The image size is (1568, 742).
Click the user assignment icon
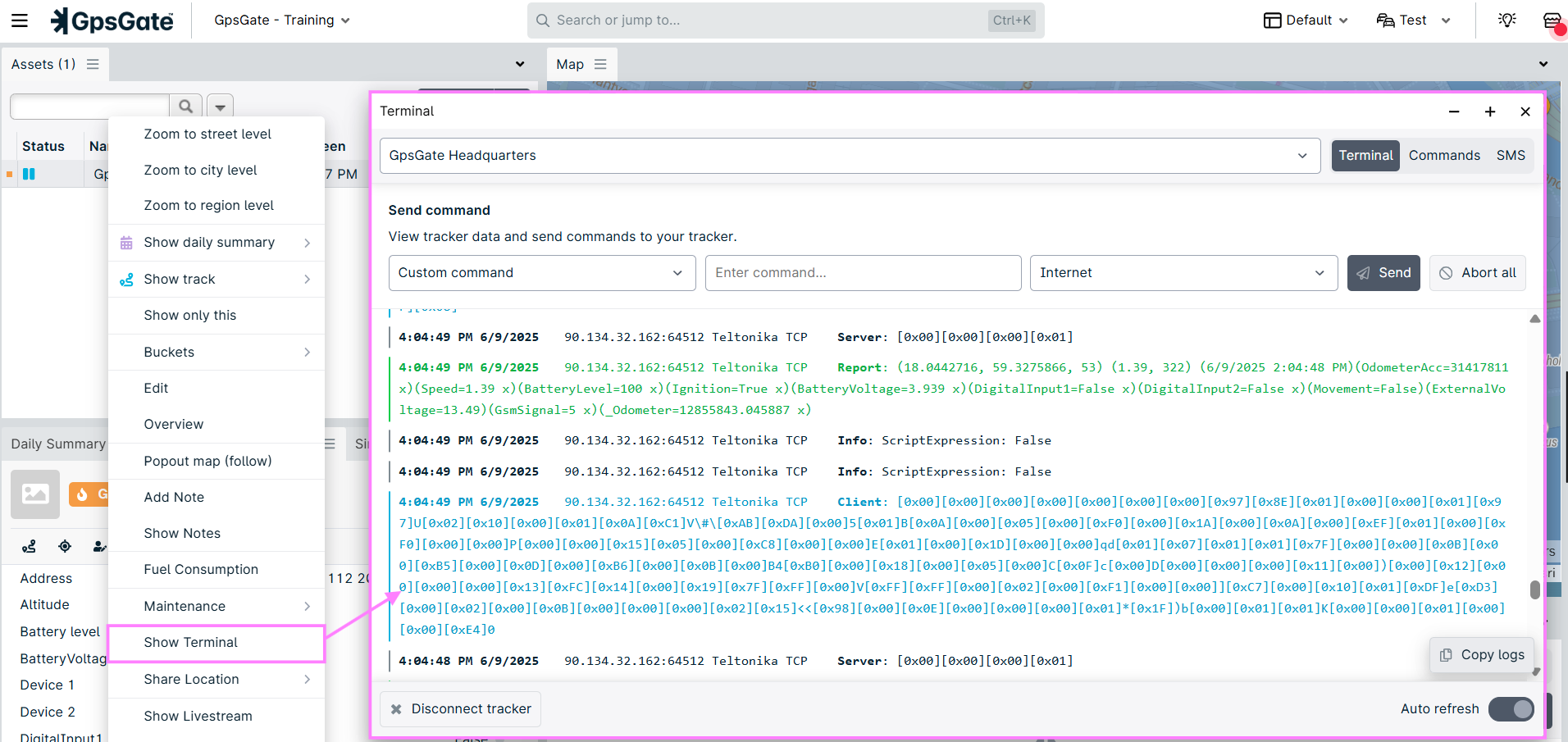(99, 546)
